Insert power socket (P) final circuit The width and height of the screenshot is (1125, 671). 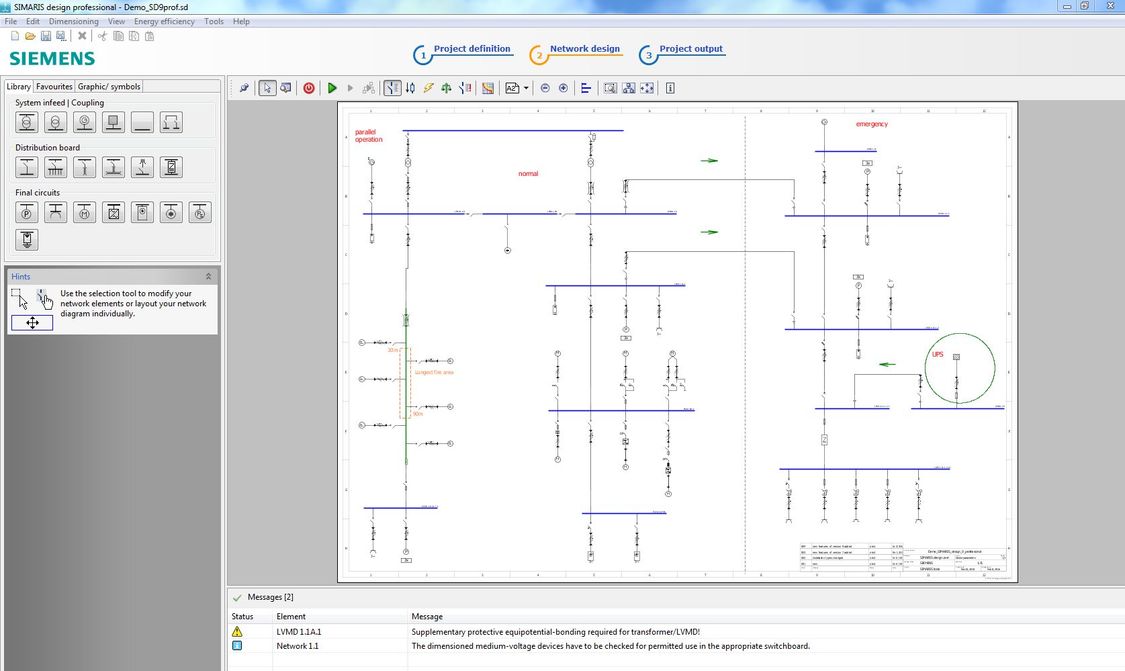coord(27,212)
